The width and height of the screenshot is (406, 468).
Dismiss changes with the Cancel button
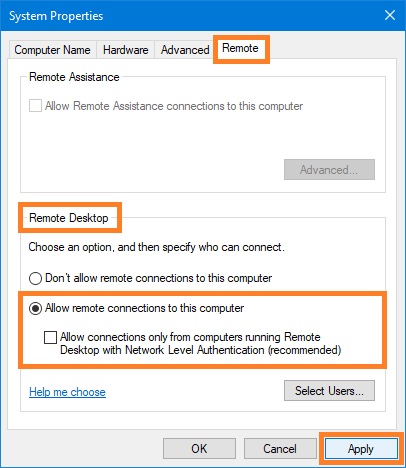click(x=280, y=449)
